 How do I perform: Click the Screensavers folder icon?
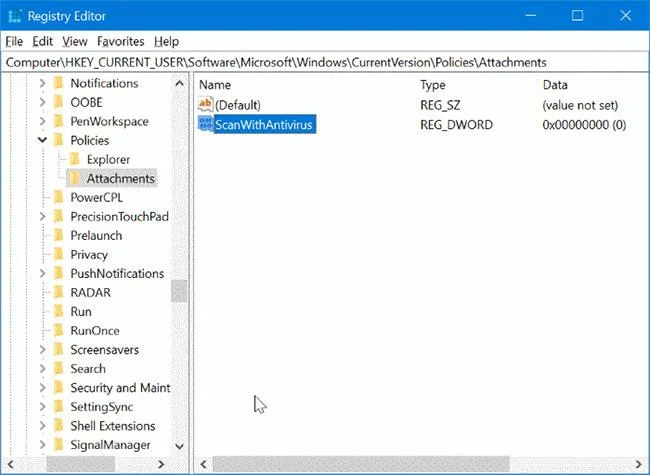click(x=59, y=350)
